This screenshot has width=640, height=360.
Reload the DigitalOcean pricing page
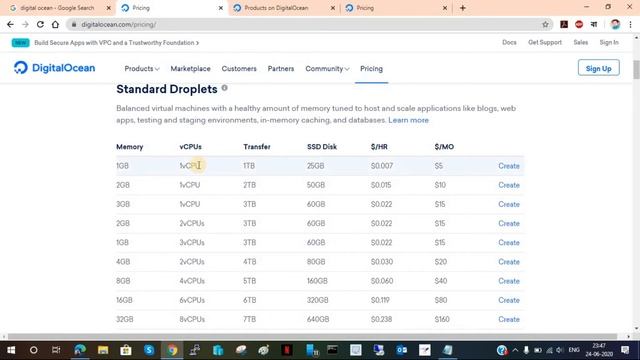click(40, 24)
